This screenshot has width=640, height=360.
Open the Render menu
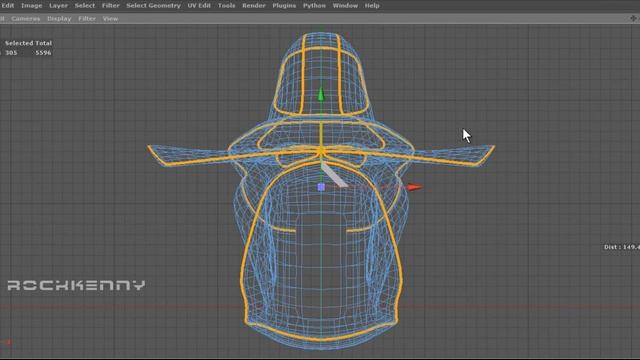(253, 6)
